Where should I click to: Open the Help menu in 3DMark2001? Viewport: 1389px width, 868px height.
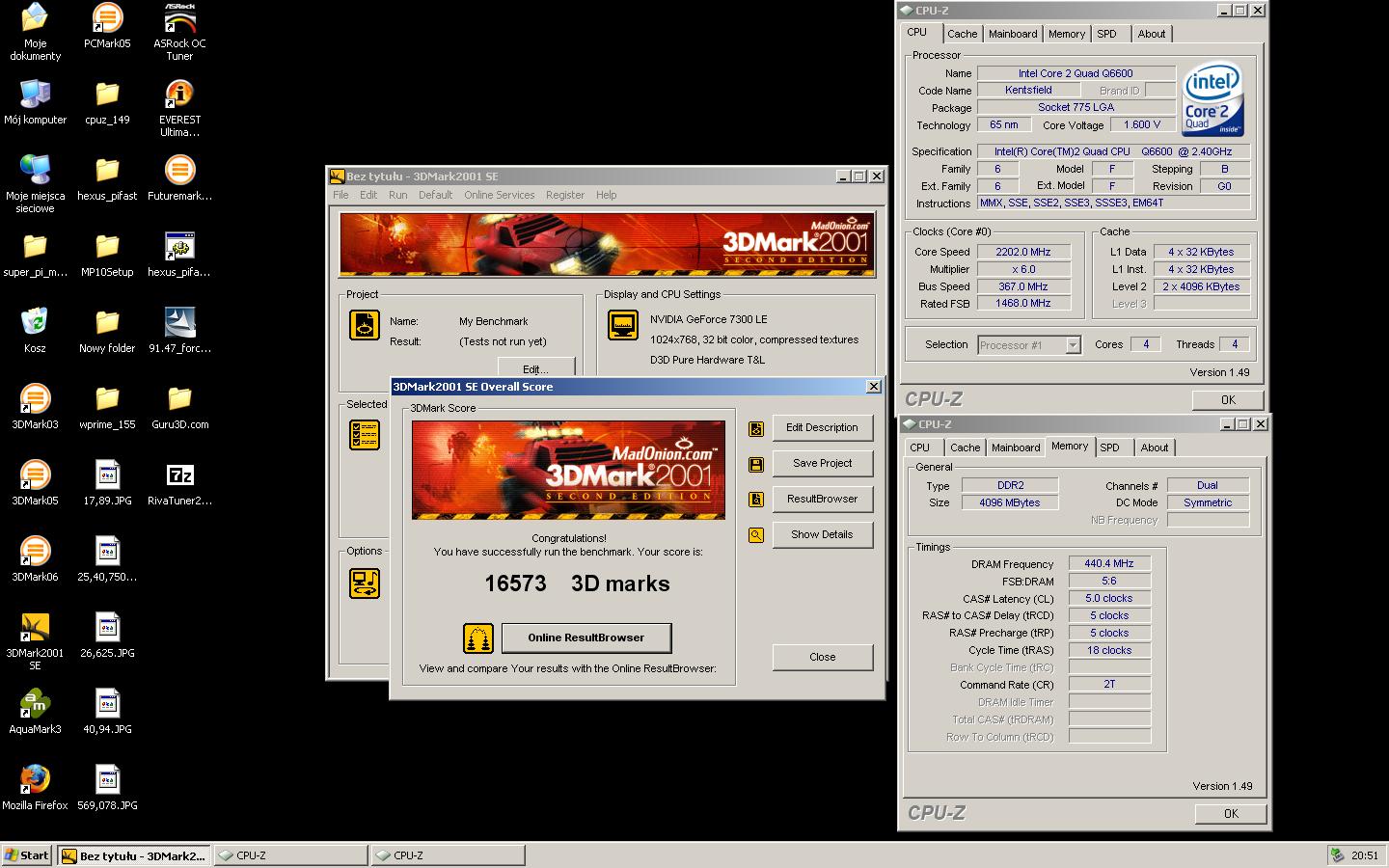[x=606, y=195]
